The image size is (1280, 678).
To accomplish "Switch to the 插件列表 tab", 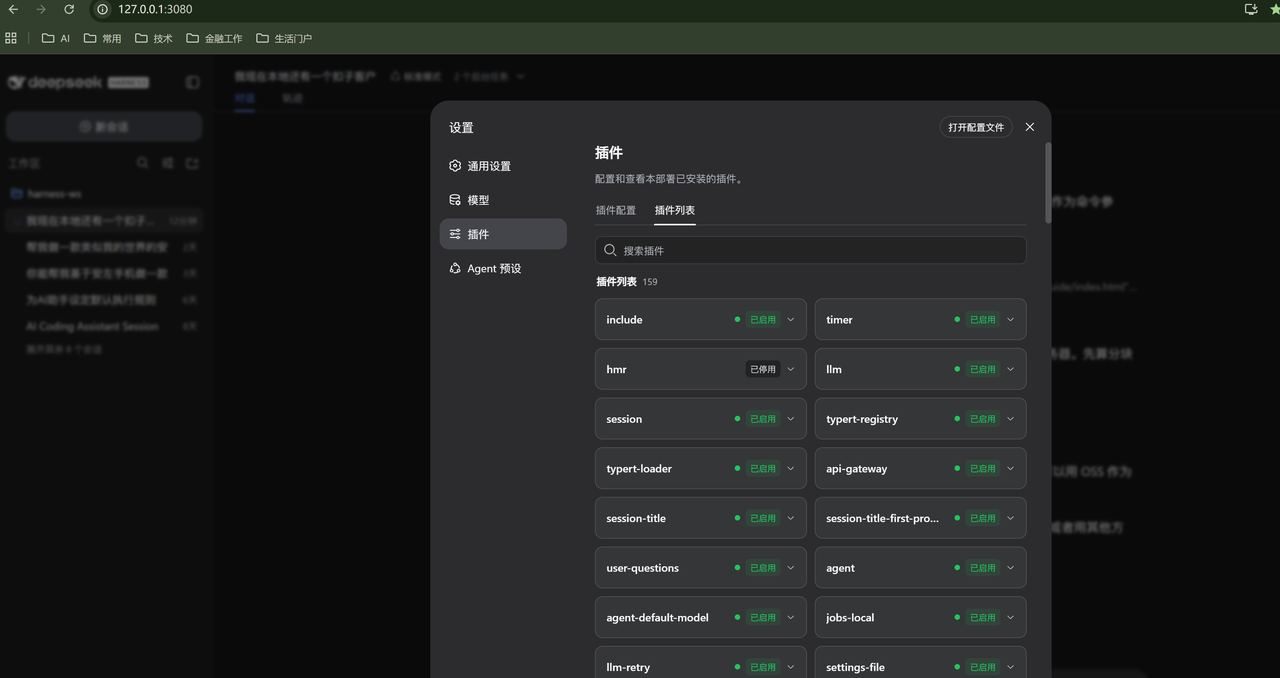I will 675,210.
